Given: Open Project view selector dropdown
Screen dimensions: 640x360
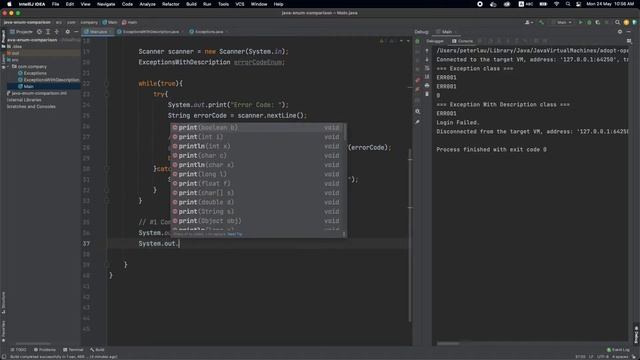Looking at the screenshot, I should tap(21, 31).
